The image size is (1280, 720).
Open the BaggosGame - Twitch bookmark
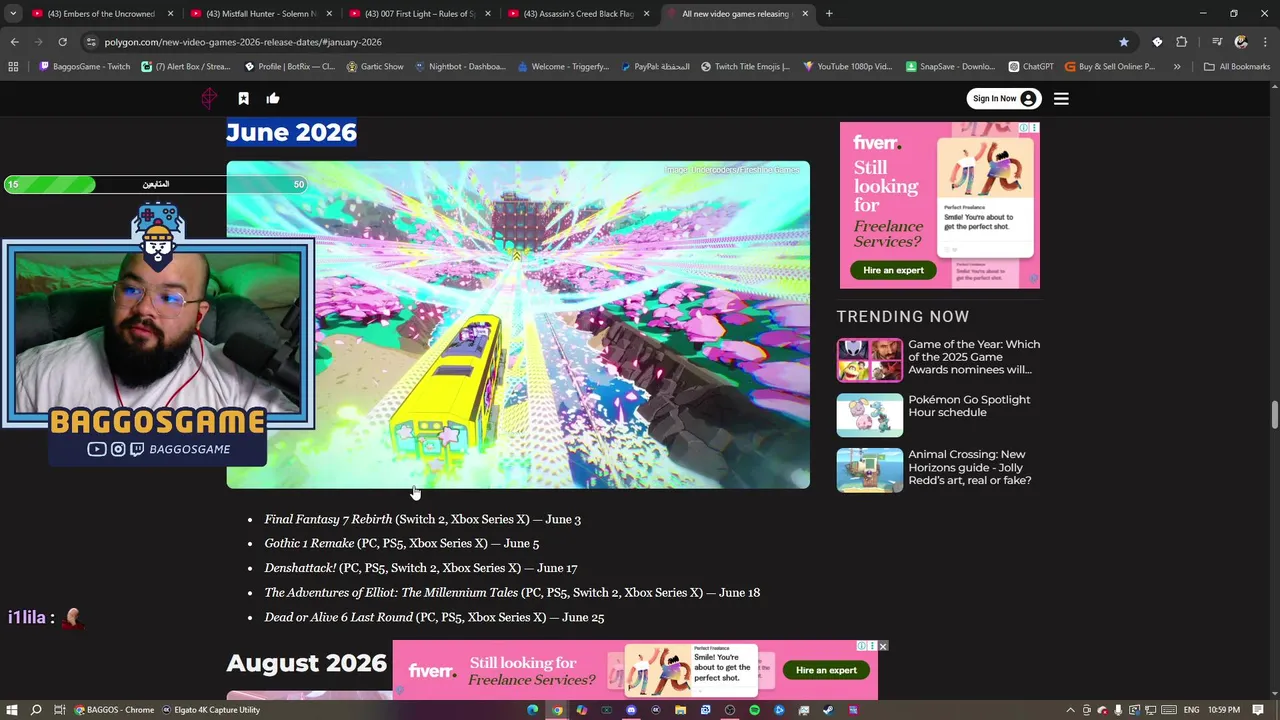point(85,67)
